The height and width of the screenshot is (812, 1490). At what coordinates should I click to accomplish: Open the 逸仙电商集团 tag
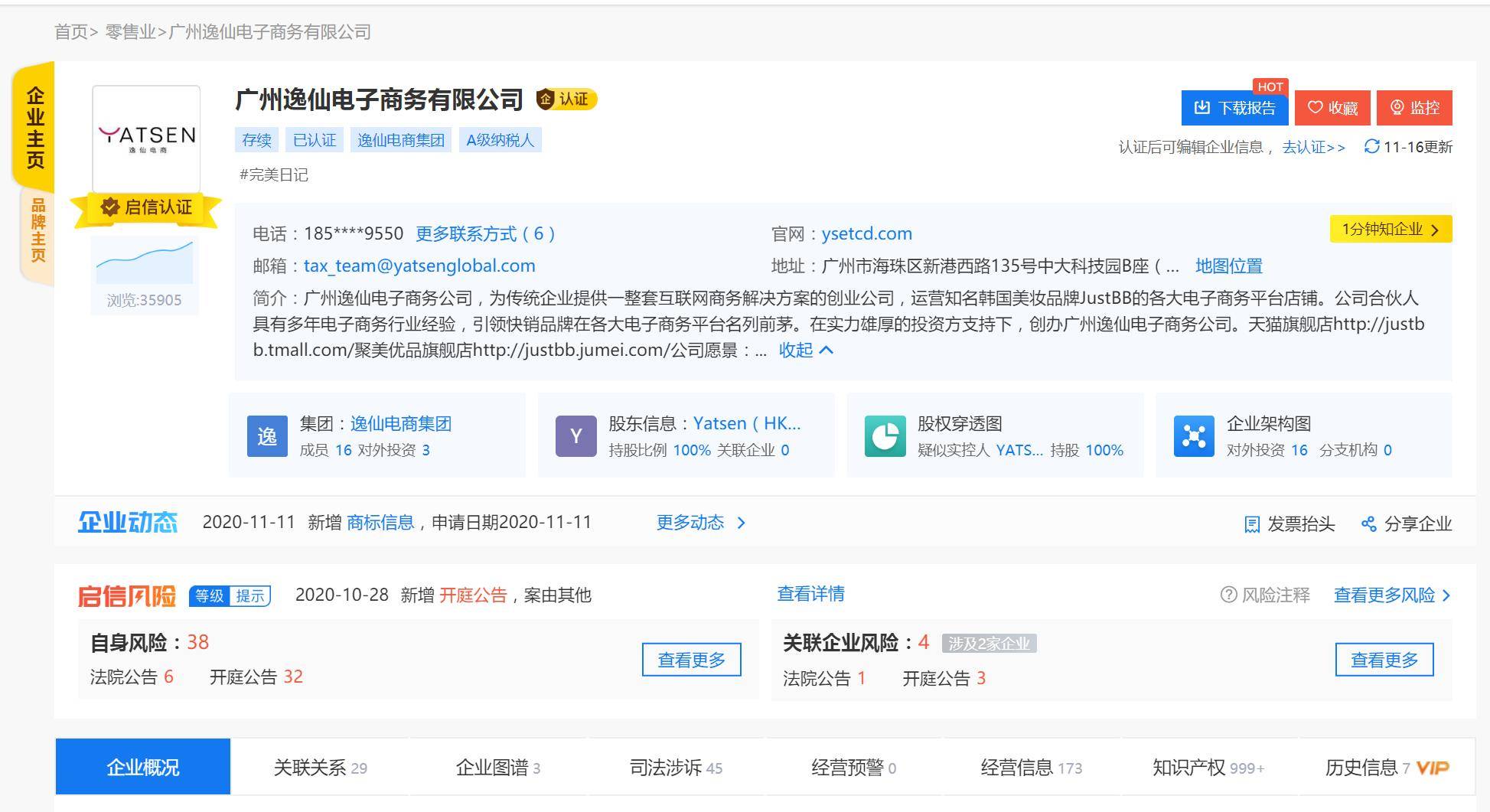[x=401, y=140]
